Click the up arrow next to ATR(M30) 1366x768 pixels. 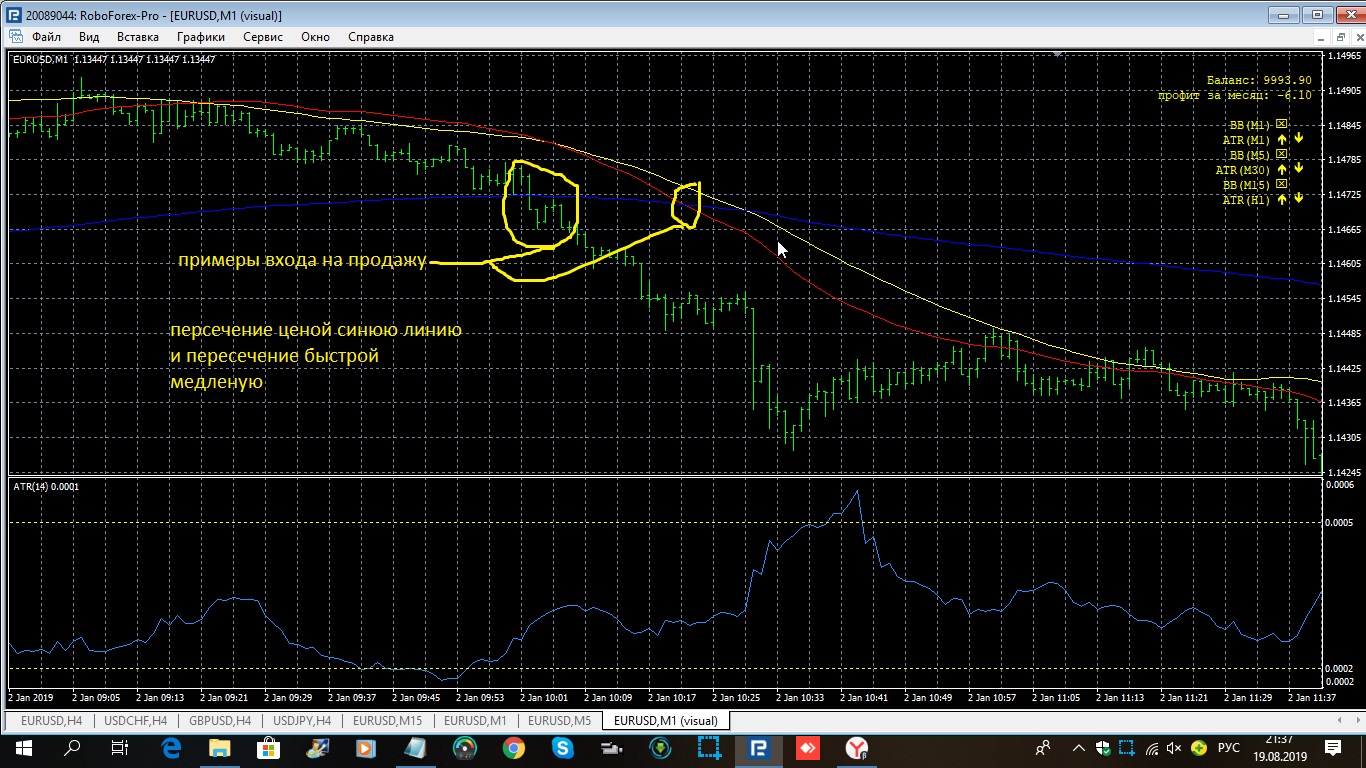(1282, 170)
